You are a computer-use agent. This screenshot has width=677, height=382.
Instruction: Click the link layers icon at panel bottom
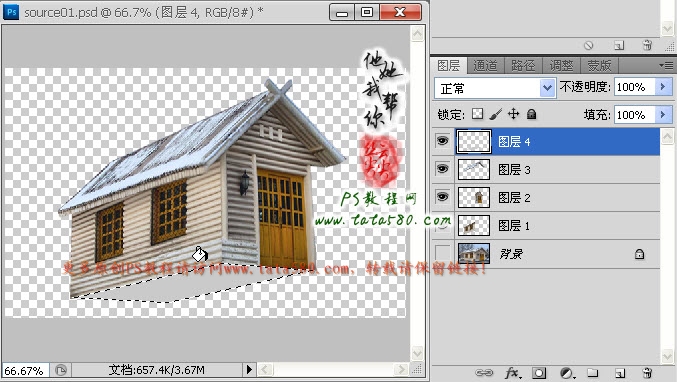coord(484,373)
